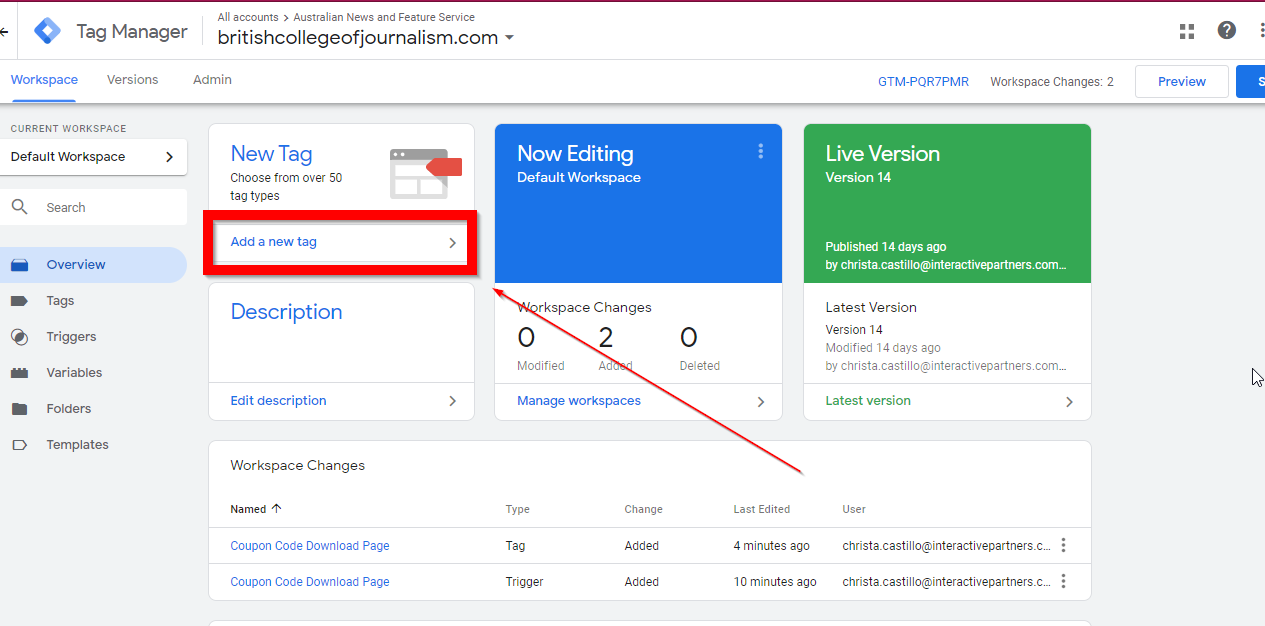Screen dimensions: 1265x626
Task: Open the Now Editing card options menu
Action: pyautogui.click(x=761, y=152)
